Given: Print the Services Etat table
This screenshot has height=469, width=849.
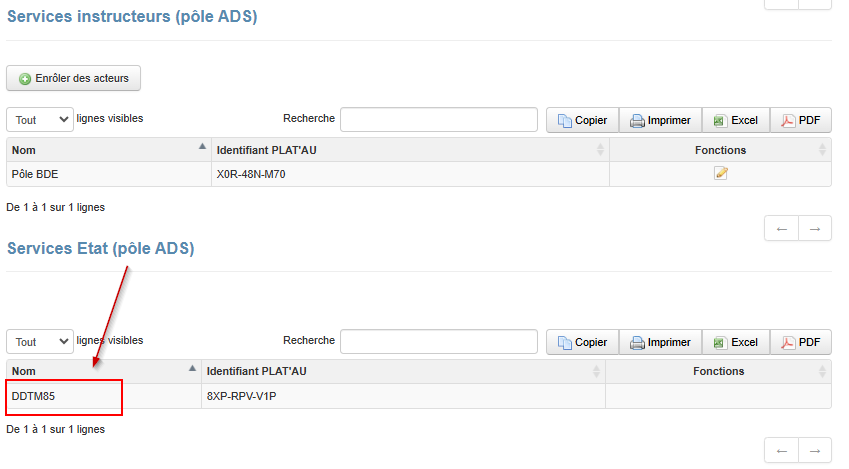Looking at the screenshot, I should (x=660, y=342).
